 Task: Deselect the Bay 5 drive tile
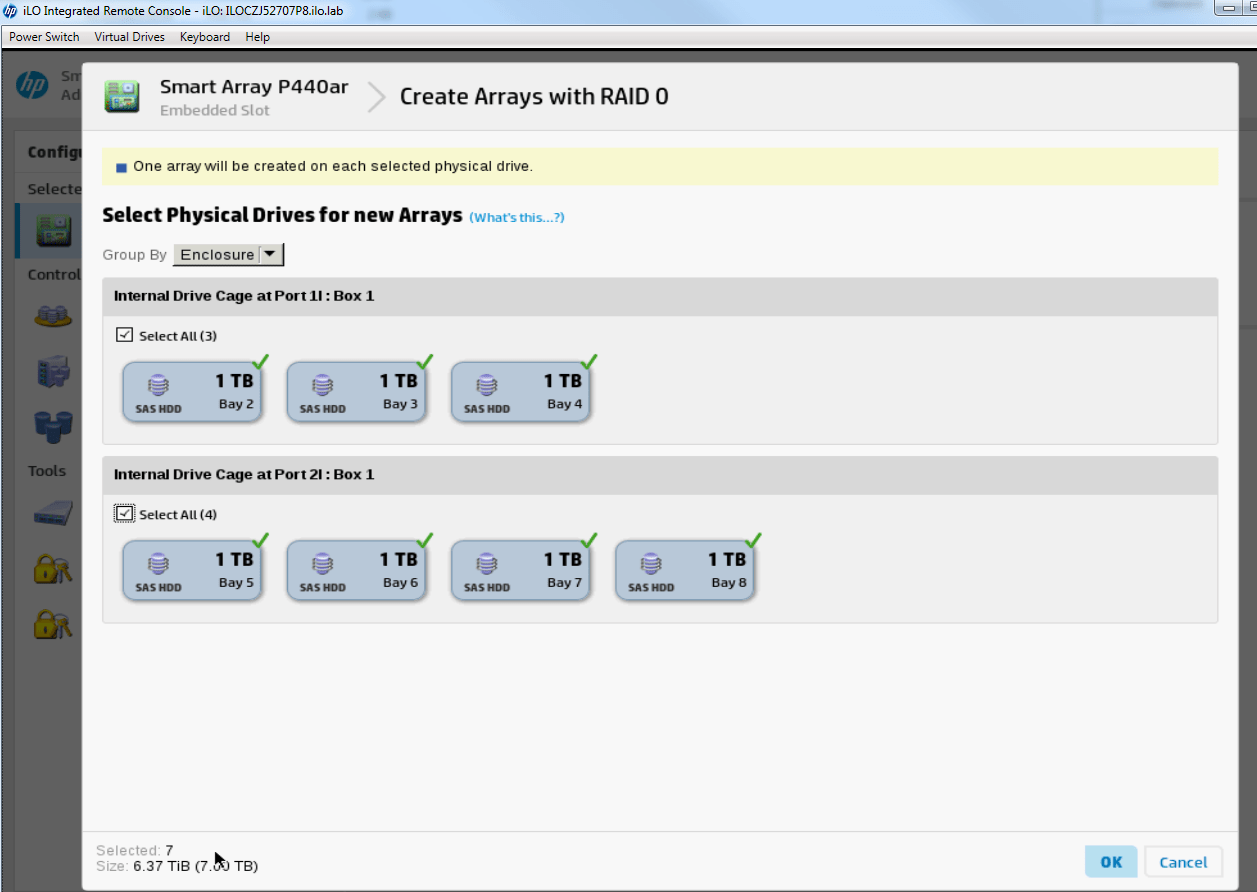click(192, 571)
